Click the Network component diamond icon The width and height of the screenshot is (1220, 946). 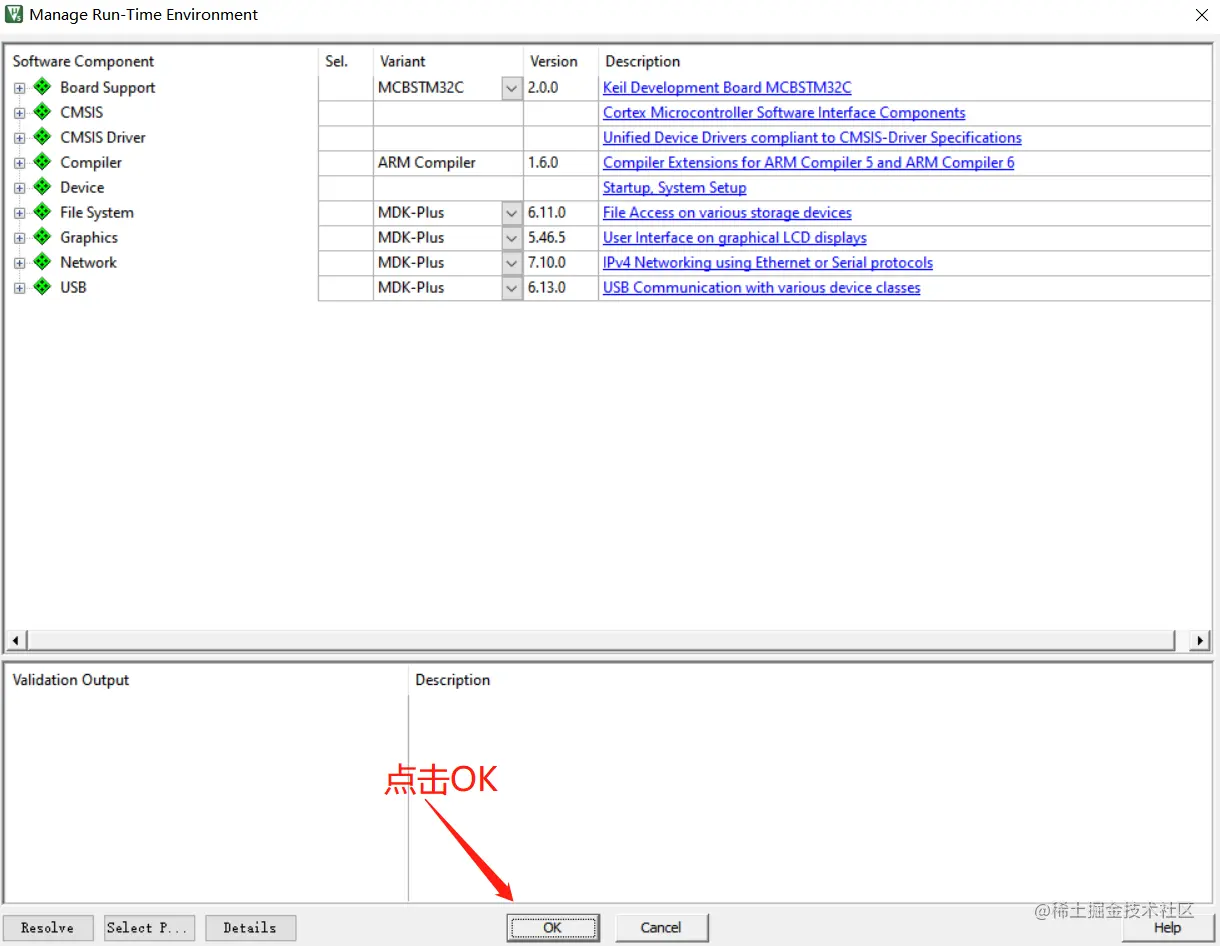coord(42,262)
